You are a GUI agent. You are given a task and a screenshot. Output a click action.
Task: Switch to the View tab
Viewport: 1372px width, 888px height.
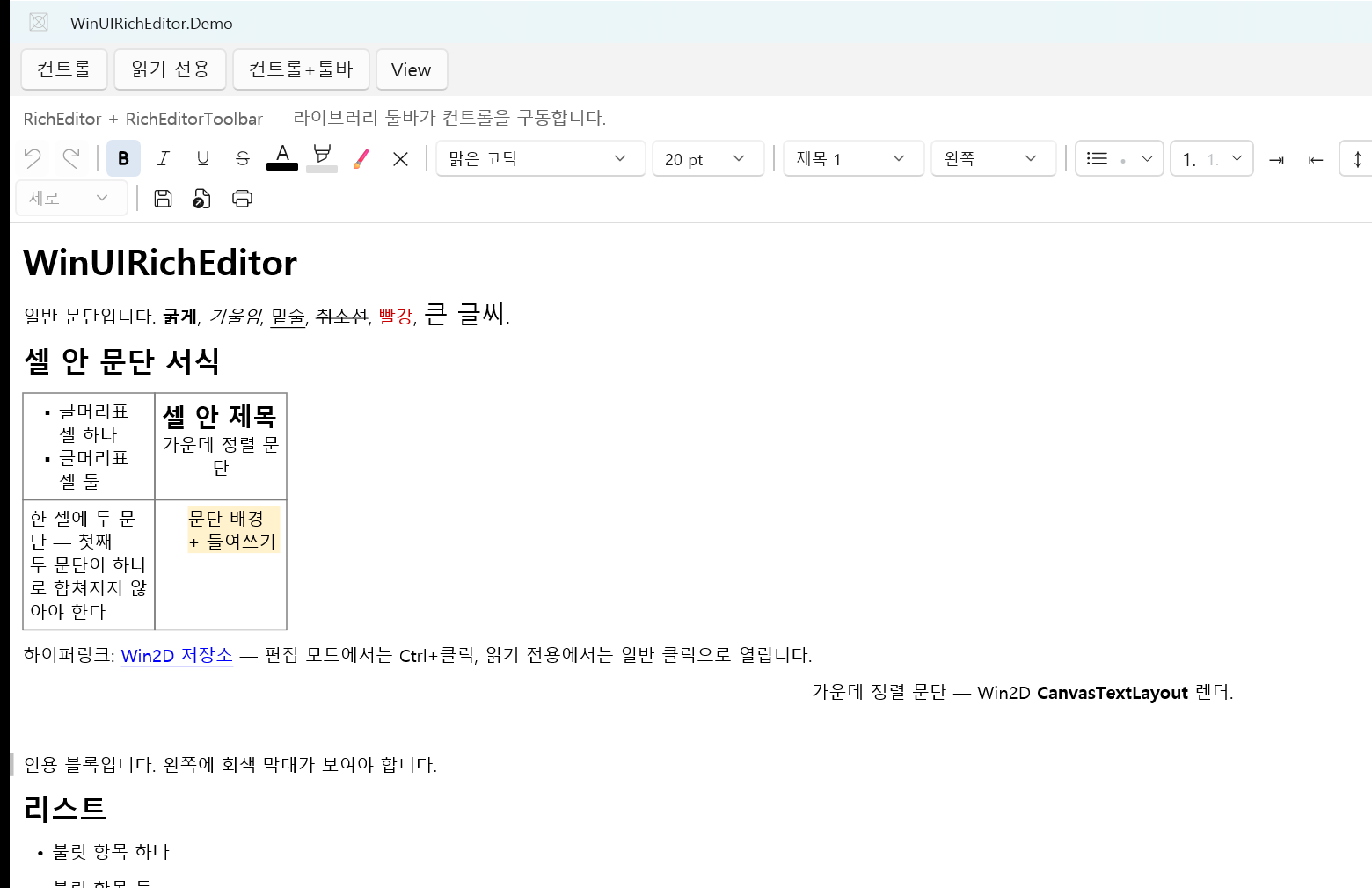[412, 69]
